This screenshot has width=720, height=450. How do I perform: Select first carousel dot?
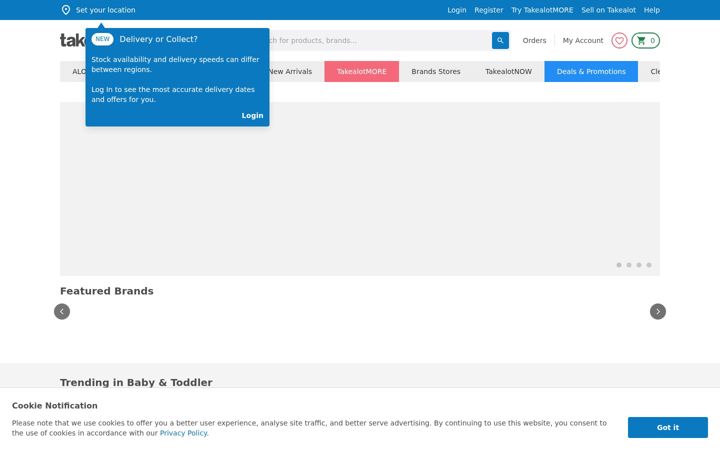coord(619,265)
